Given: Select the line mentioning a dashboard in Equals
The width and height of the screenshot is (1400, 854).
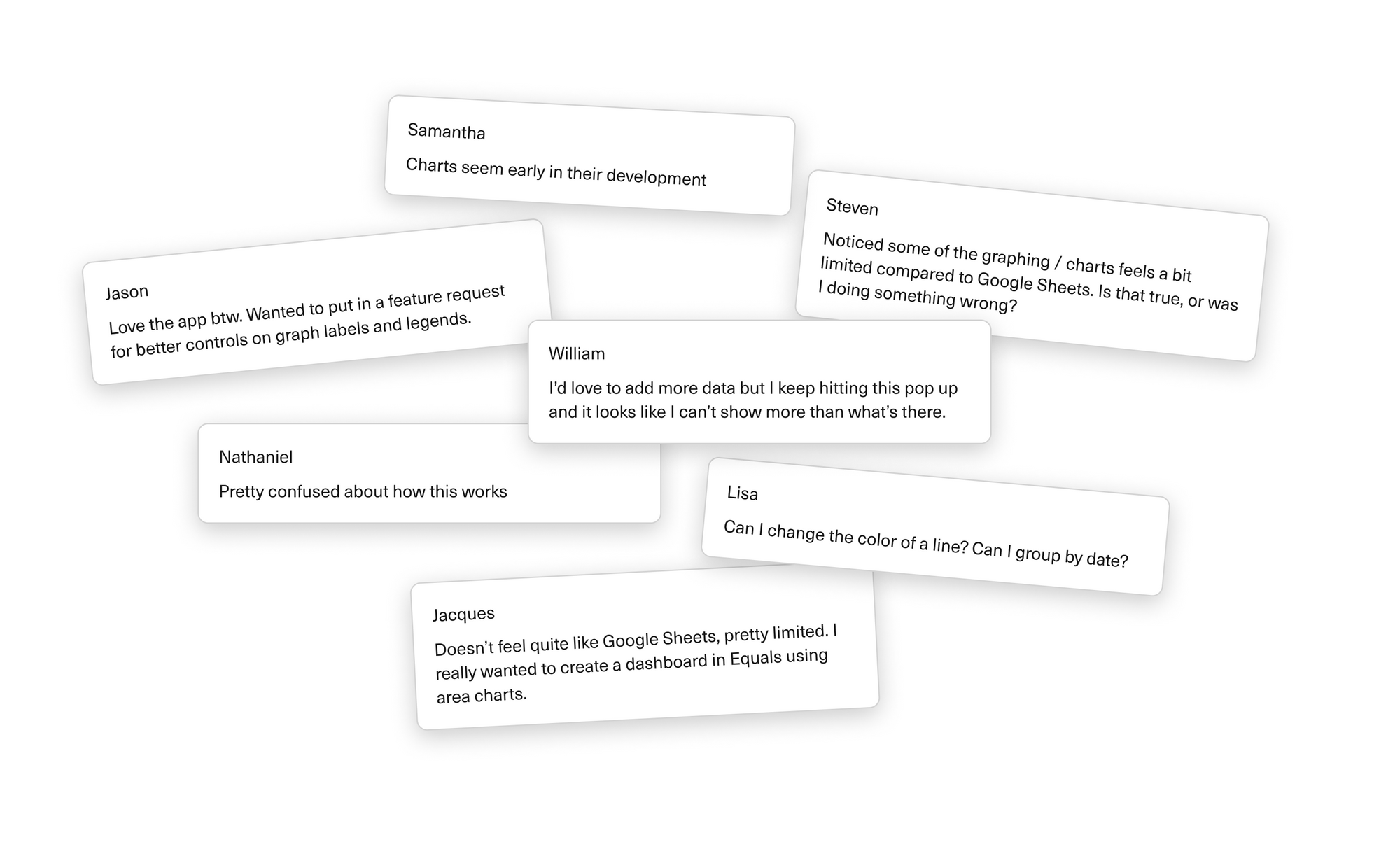Looking at the screenshot, I should coord(631,665).
